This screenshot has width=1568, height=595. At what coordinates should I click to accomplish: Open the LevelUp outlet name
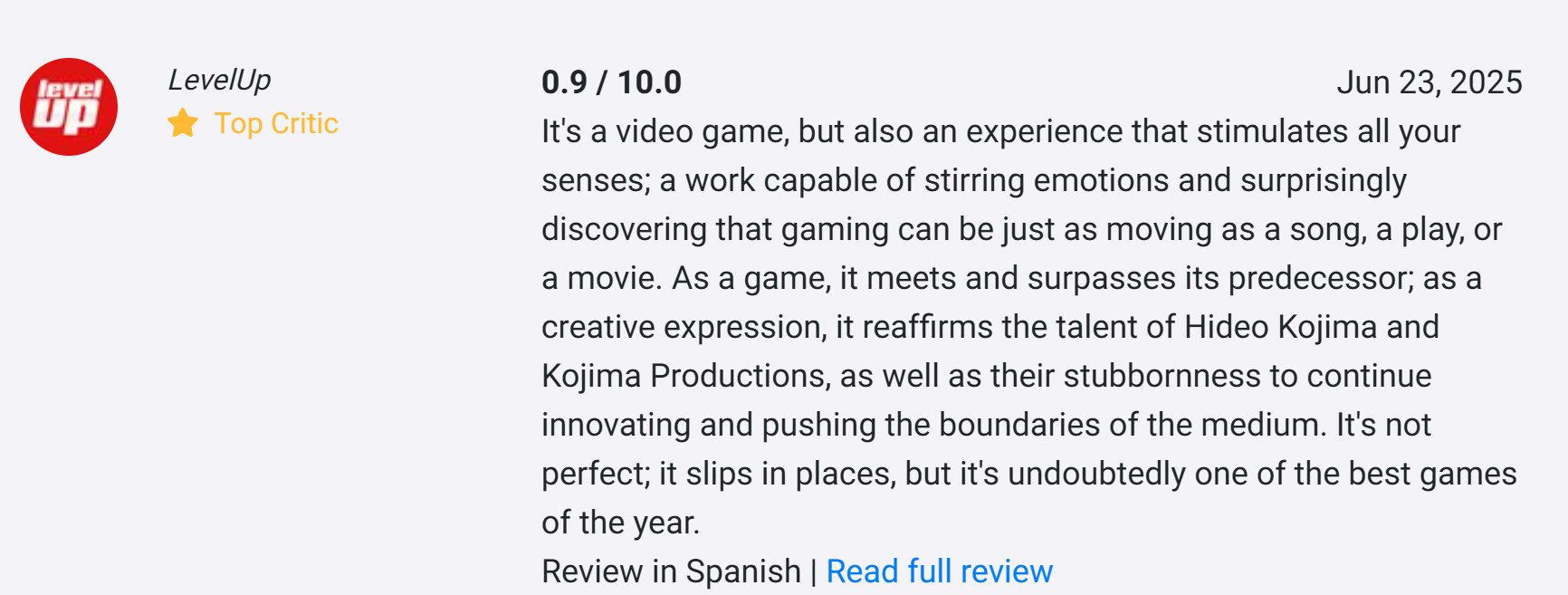[219, 81]
